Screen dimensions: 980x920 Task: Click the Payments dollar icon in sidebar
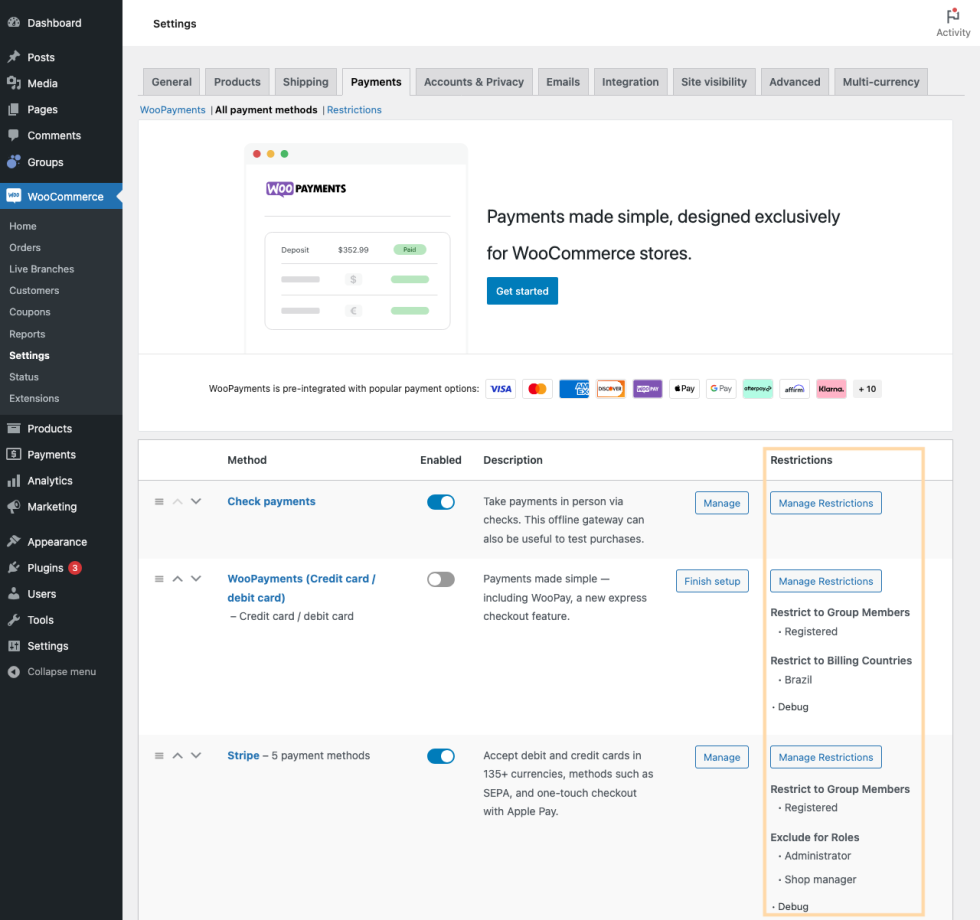14,454
